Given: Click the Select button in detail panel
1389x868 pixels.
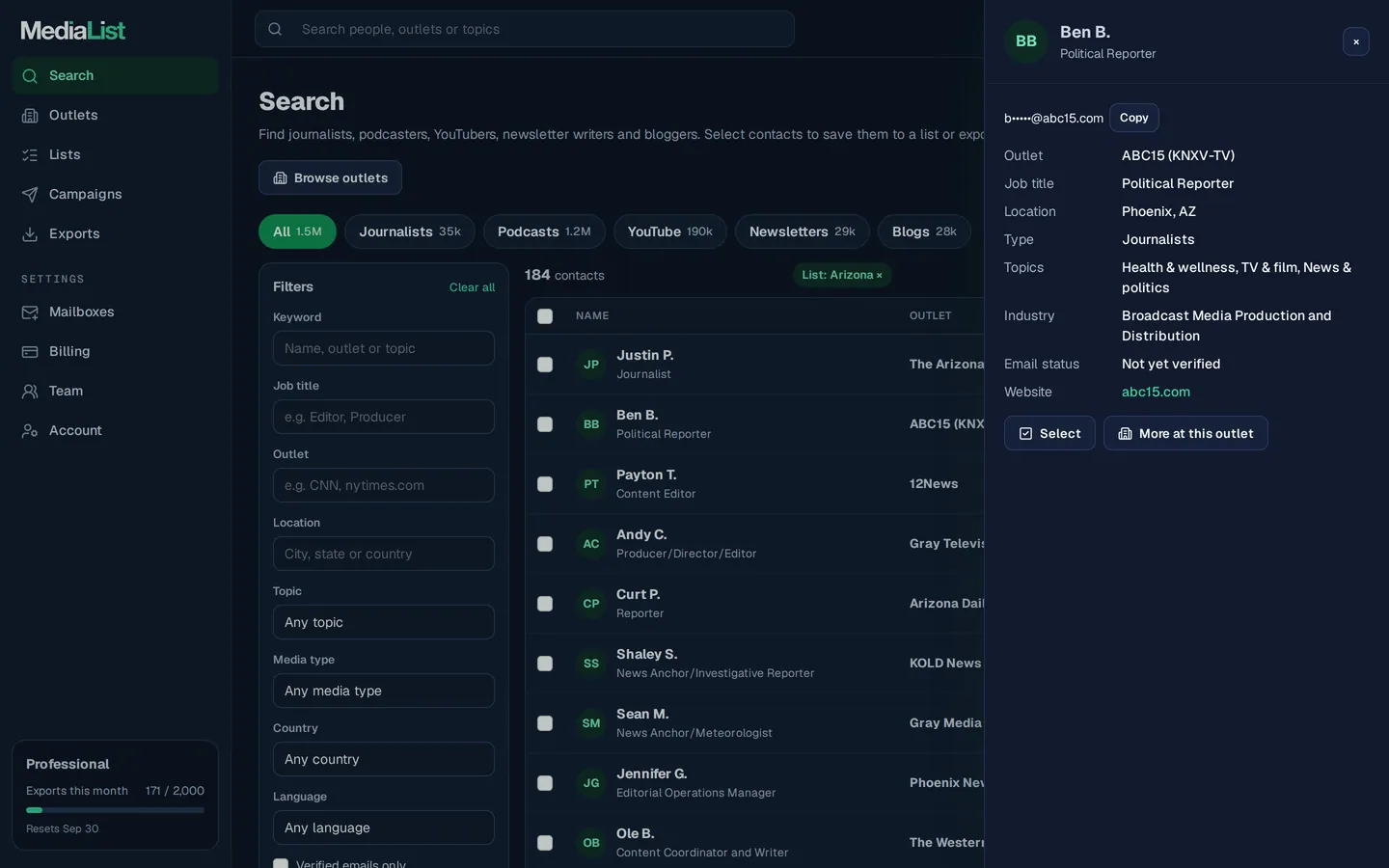Looking at the screenshot, I should [x=1049, y=433].
